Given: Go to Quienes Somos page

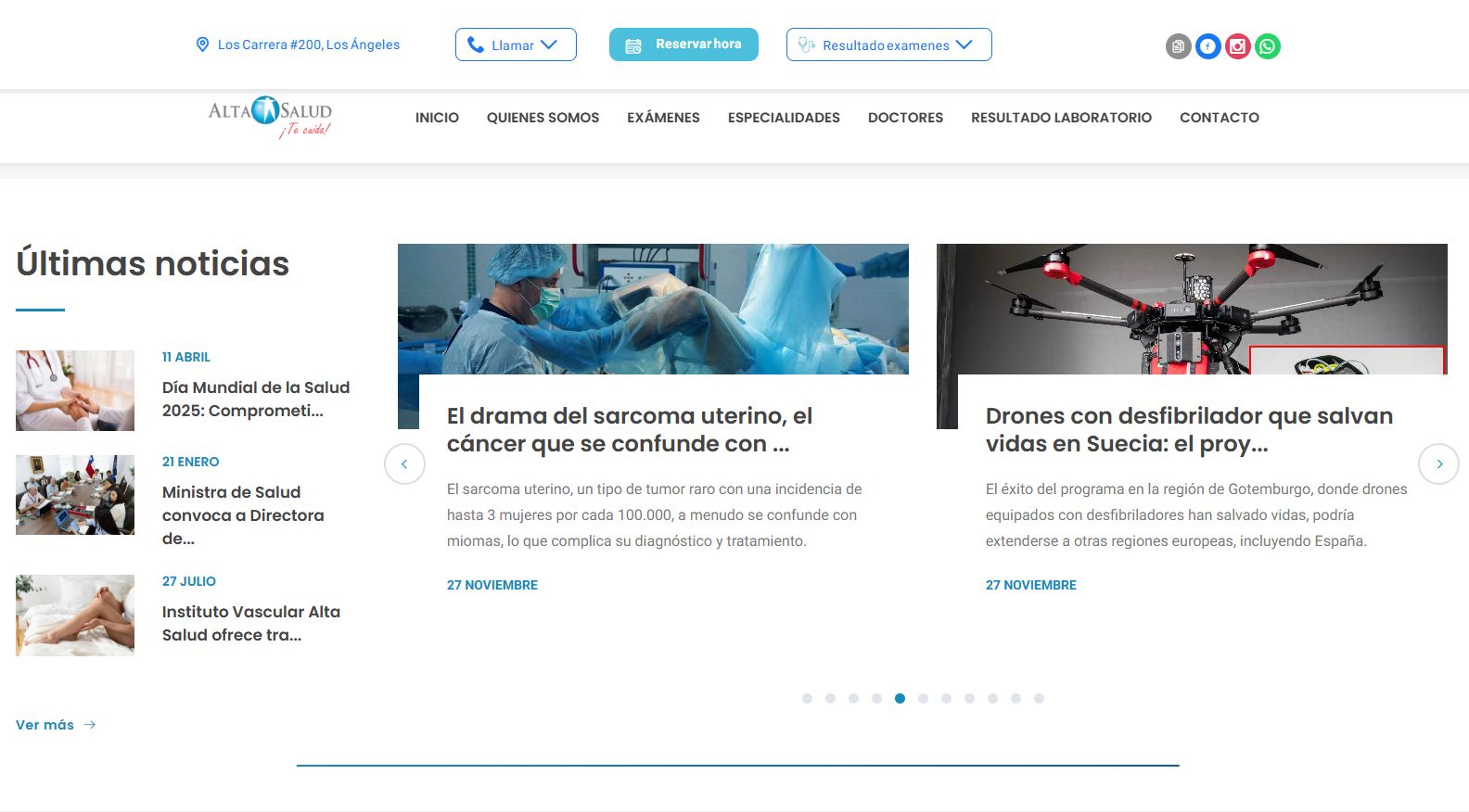Looking at the screenshot, I should tap(543, 118).
